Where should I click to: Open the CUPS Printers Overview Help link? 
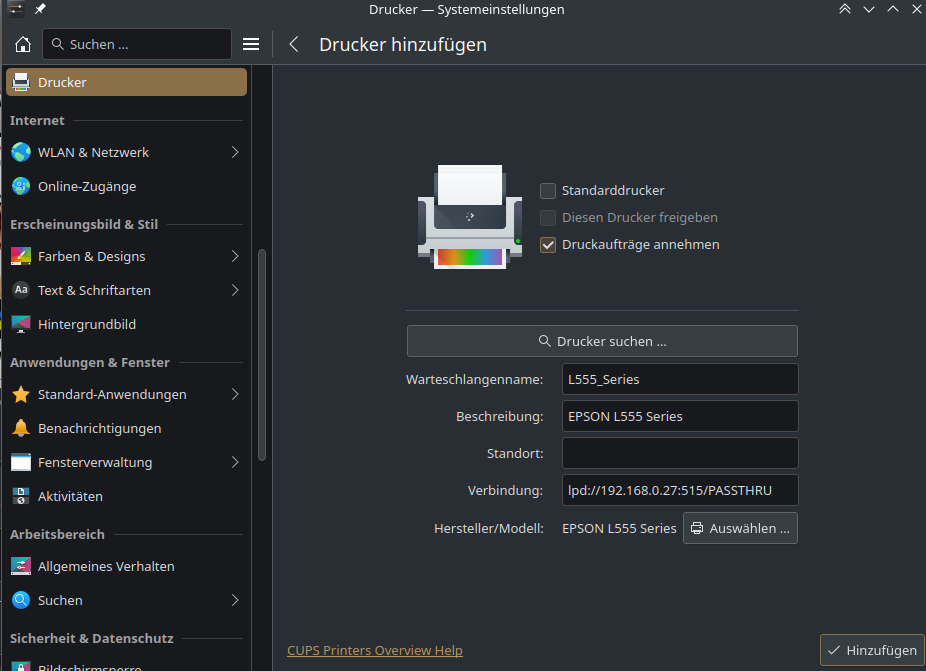pos(374,650)
